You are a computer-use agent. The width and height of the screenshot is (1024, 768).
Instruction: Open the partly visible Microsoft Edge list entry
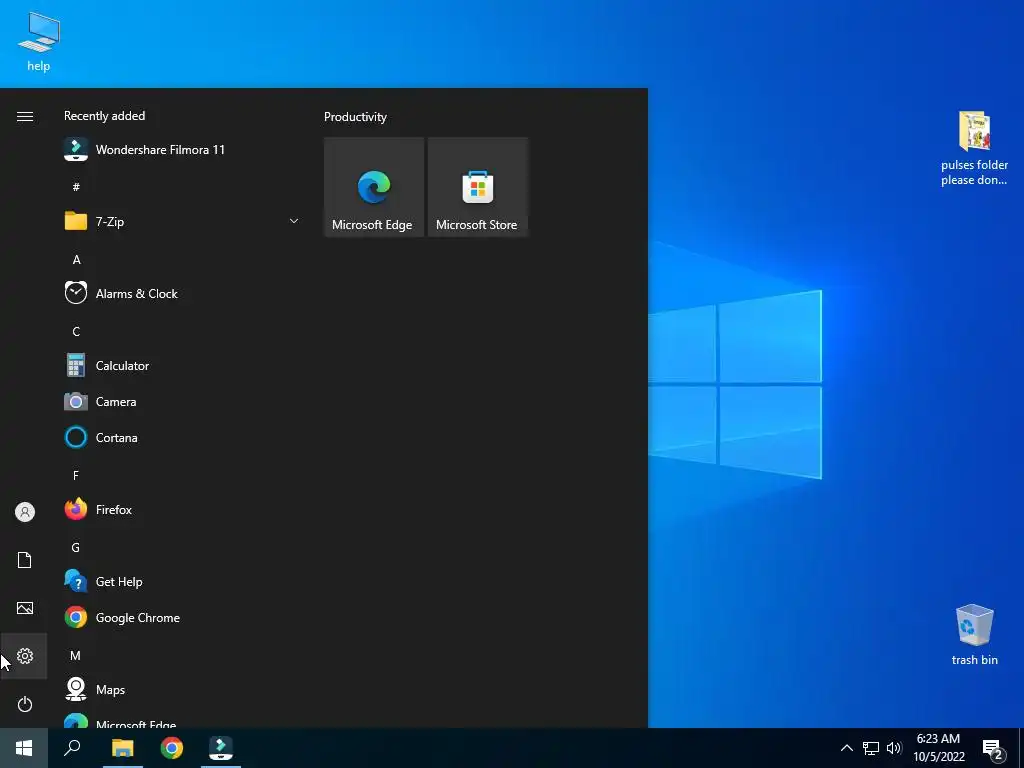[x=183, y=720]
